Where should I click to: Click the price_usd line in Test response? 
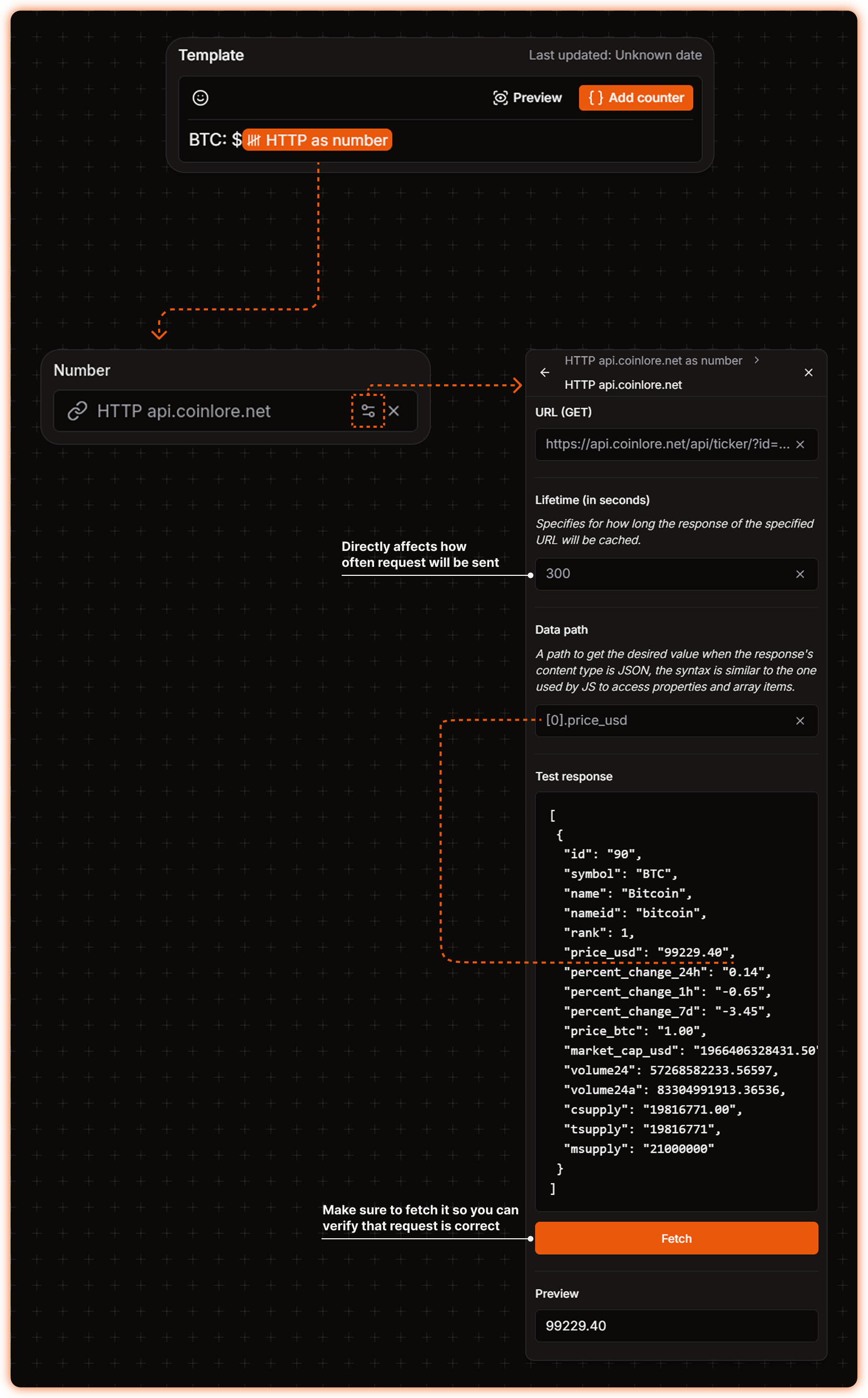point(649,953)
